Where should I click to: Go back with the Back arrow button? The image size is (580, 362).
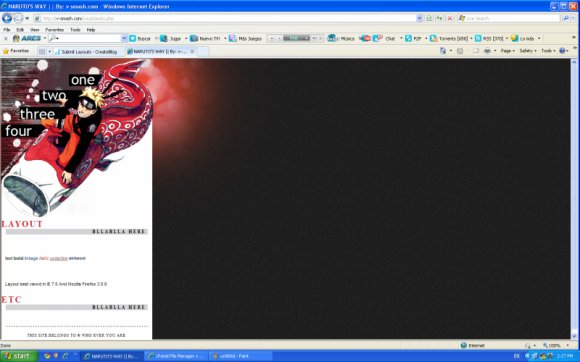pos(7,18)
